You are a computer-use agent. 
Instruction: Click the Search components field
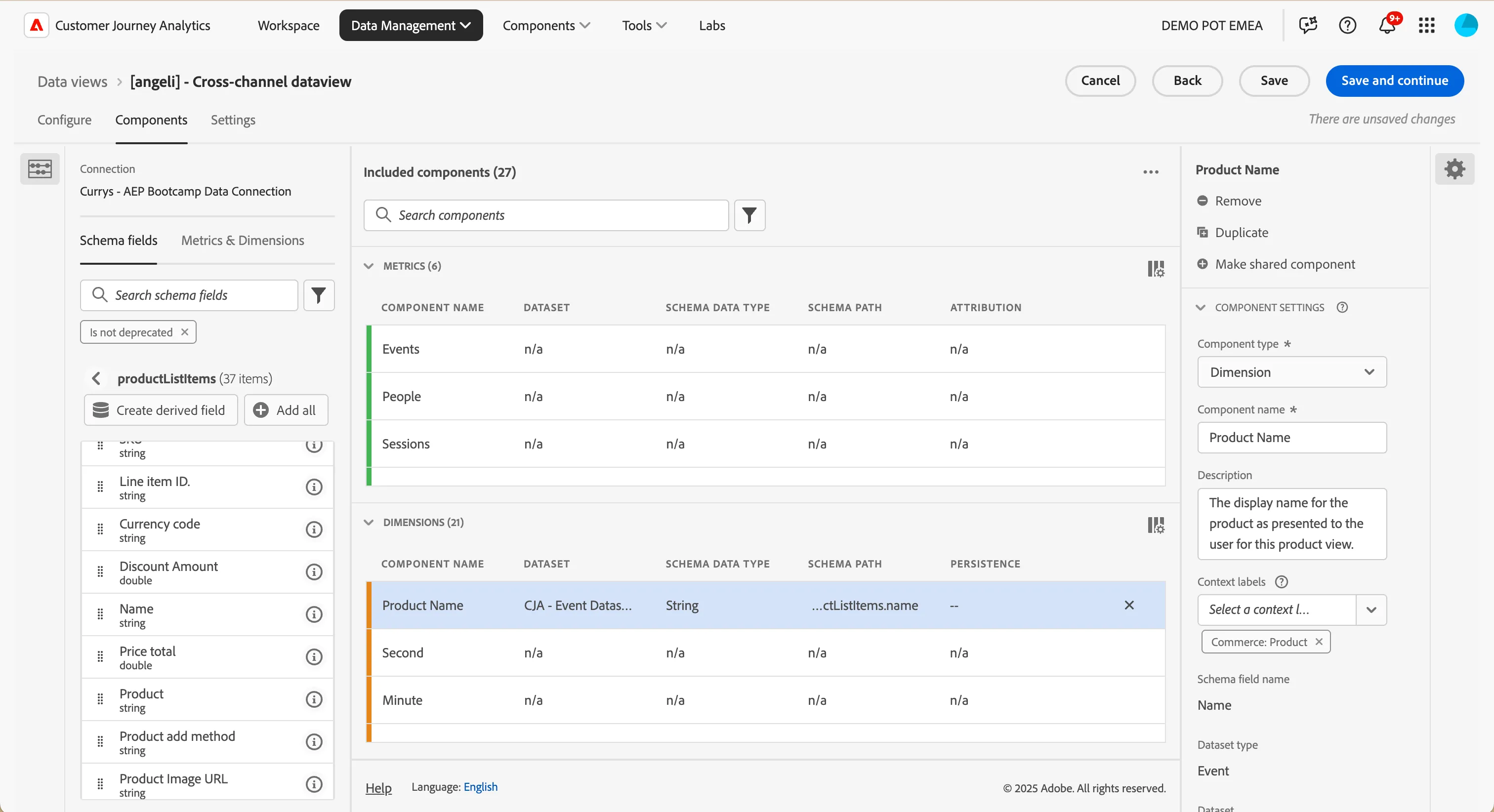pyautogui.click(x=546, y=215)
